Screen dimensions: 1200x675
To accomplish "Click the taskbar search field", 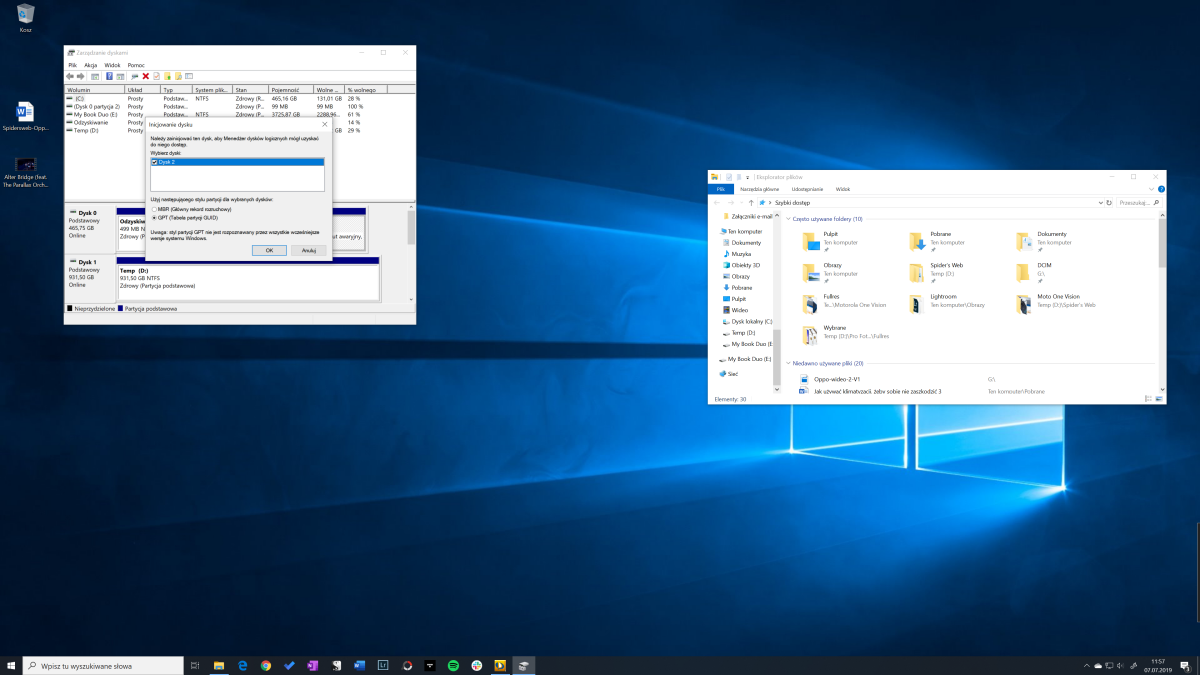I will (104, 665).
